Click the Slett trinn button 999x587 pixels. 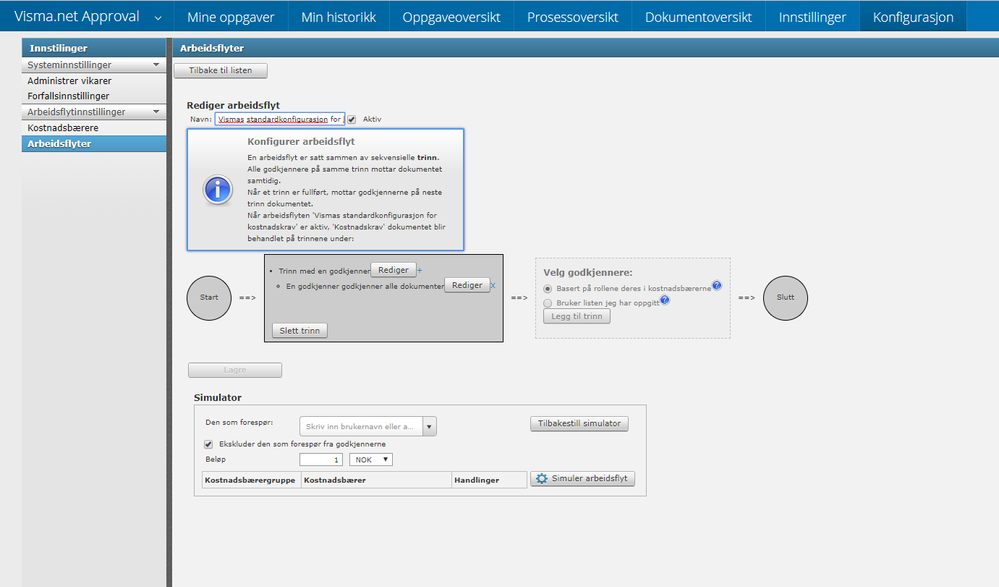(x=299, y=331)
